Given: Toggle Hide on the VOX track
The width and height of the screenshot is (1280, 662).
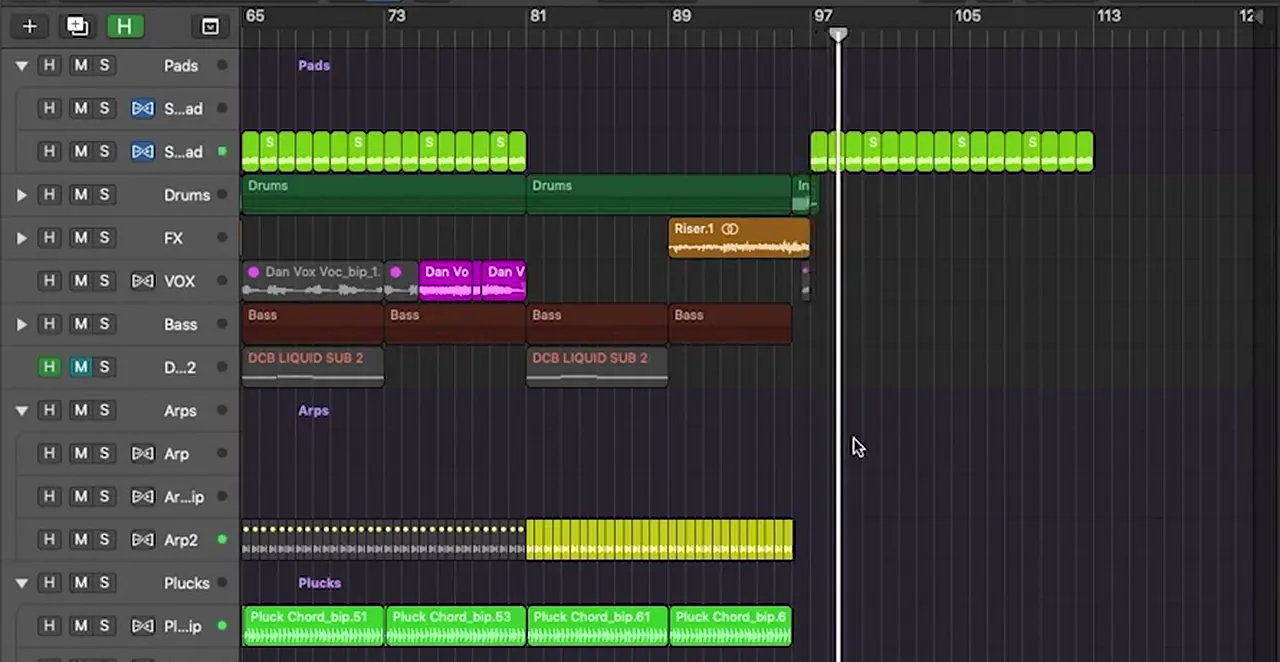Looking at the screenshot, I should [48, 281].
